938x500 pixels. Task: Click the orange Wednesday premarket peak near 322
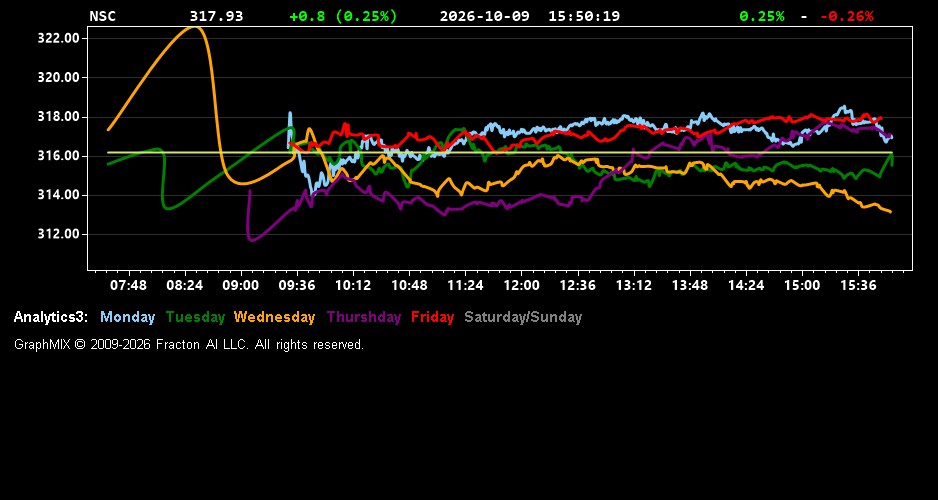193,27
